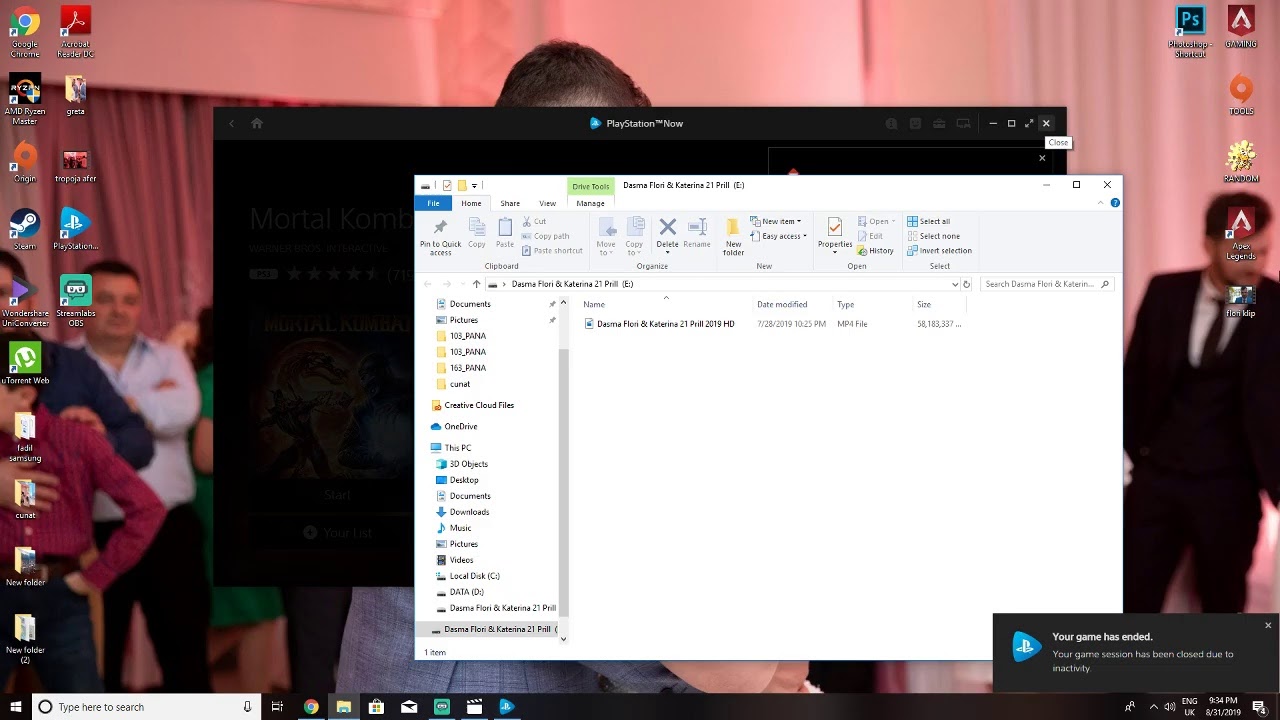Open the Delete dropdown arrow

[667, 252]
